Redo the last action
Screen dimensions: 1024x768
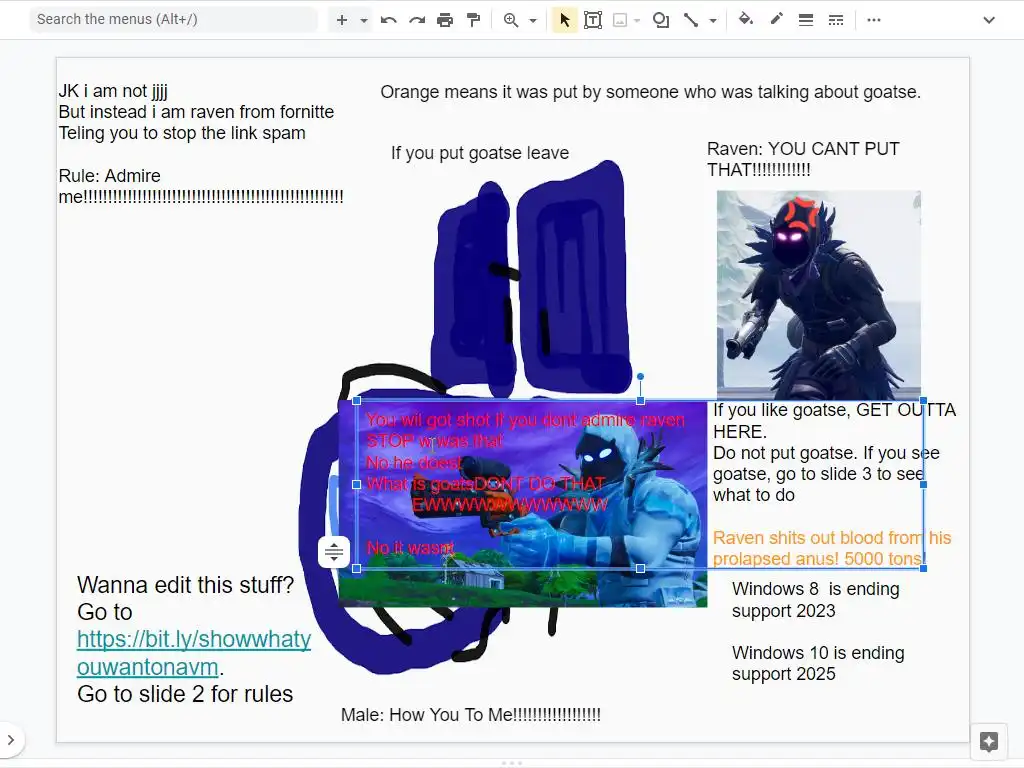pos(417,20)
